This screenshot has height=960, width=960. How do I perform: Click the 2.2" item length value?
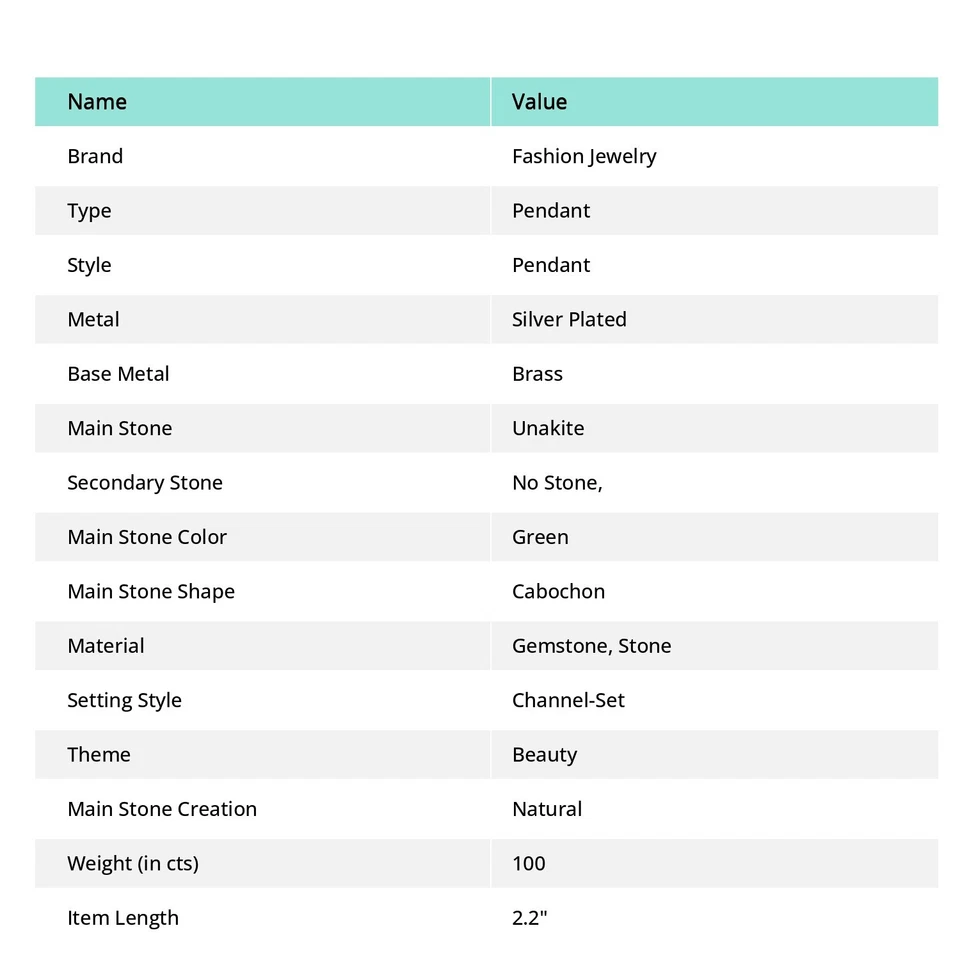tap(529, 918)
